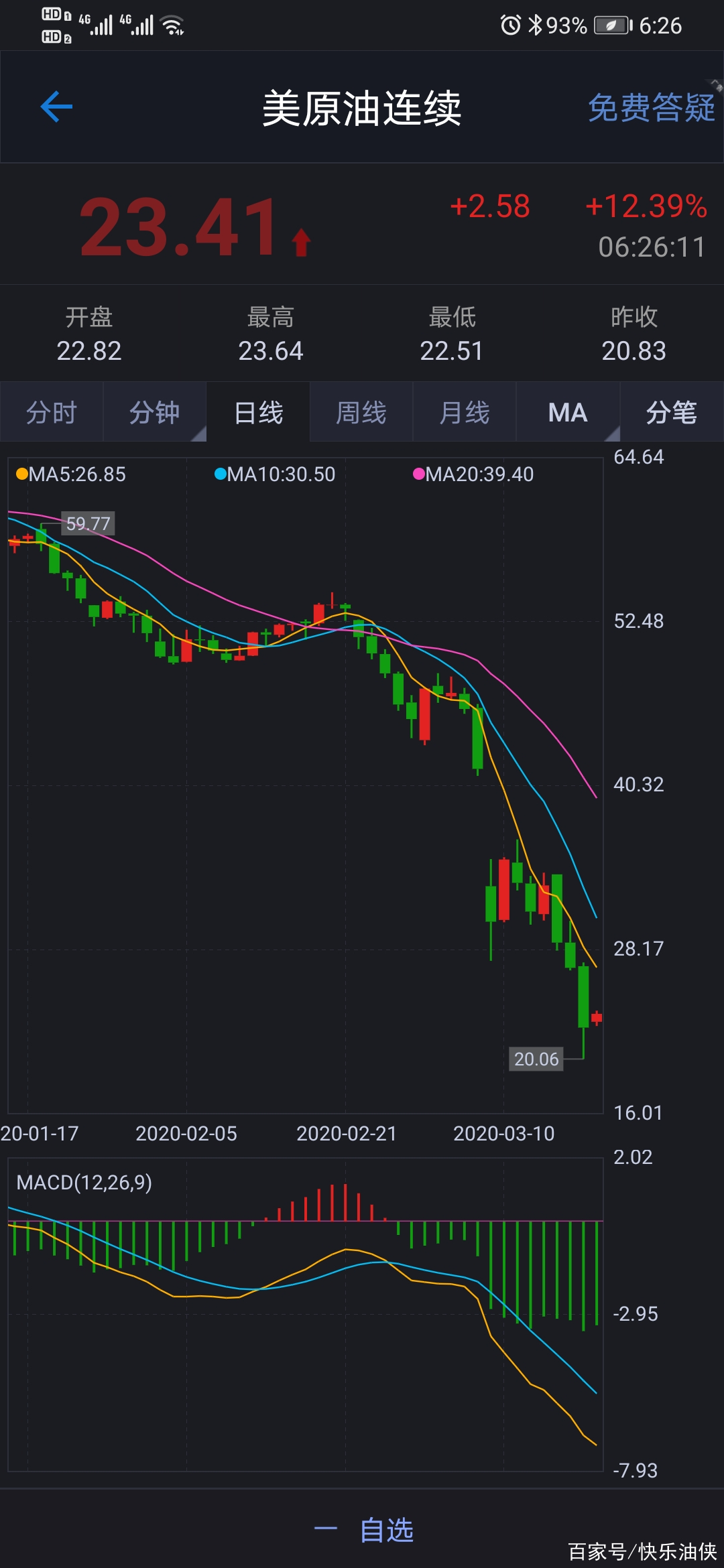The width and height of the screenshot is (724, 1568).
Task: Tap the pink MA20 legend dot
Action: (419, 474)
